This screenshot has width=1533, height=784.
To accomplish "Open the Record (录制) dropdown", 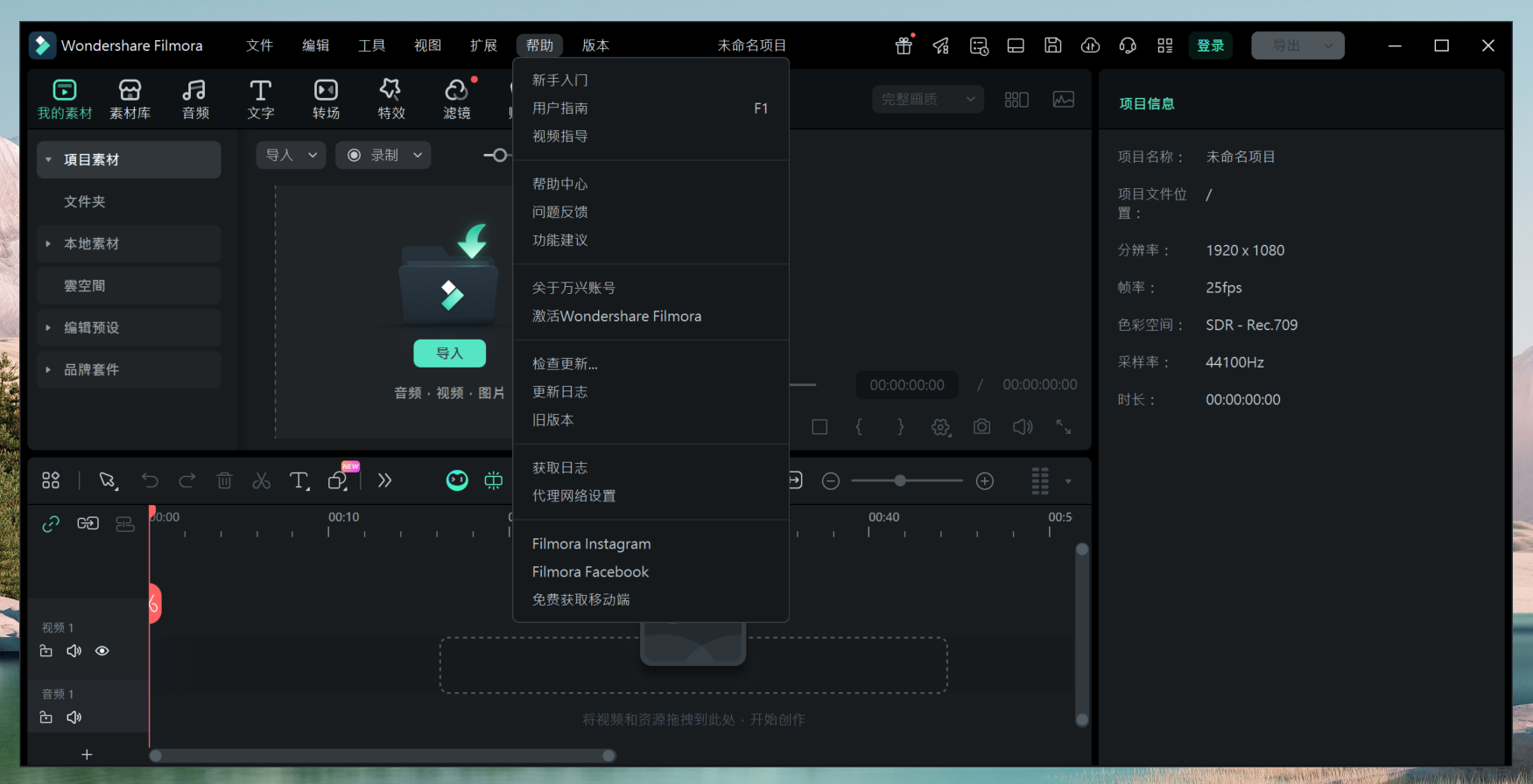I will [383, 155].
